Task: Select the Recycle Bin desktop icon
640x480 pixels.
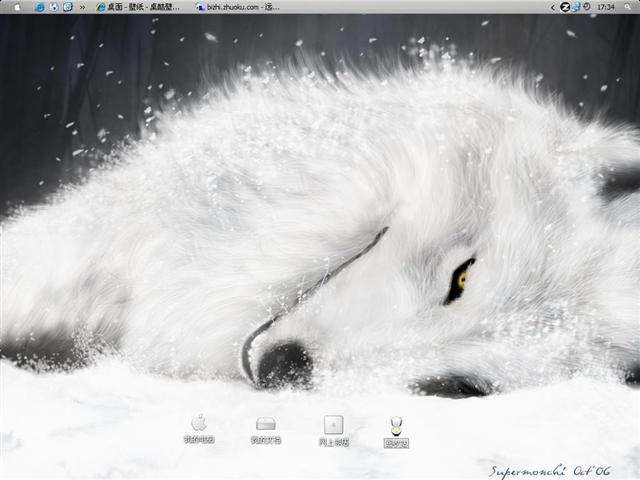Action: 396,425
